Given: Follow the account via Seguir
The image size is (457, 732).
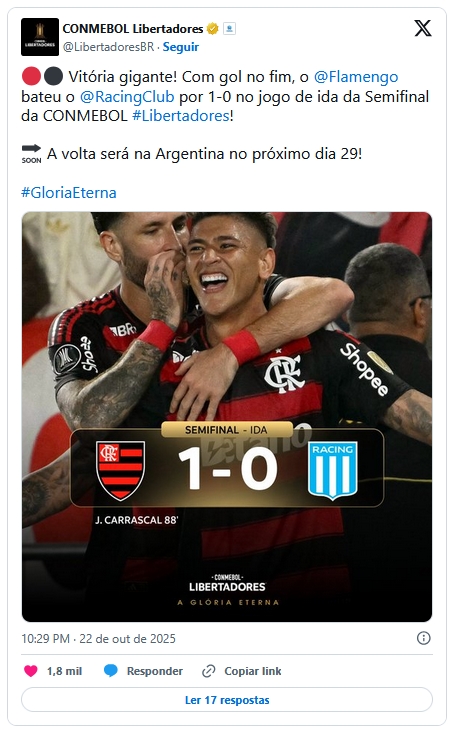Looking at the screenshot, I should (x=181, y=47).
